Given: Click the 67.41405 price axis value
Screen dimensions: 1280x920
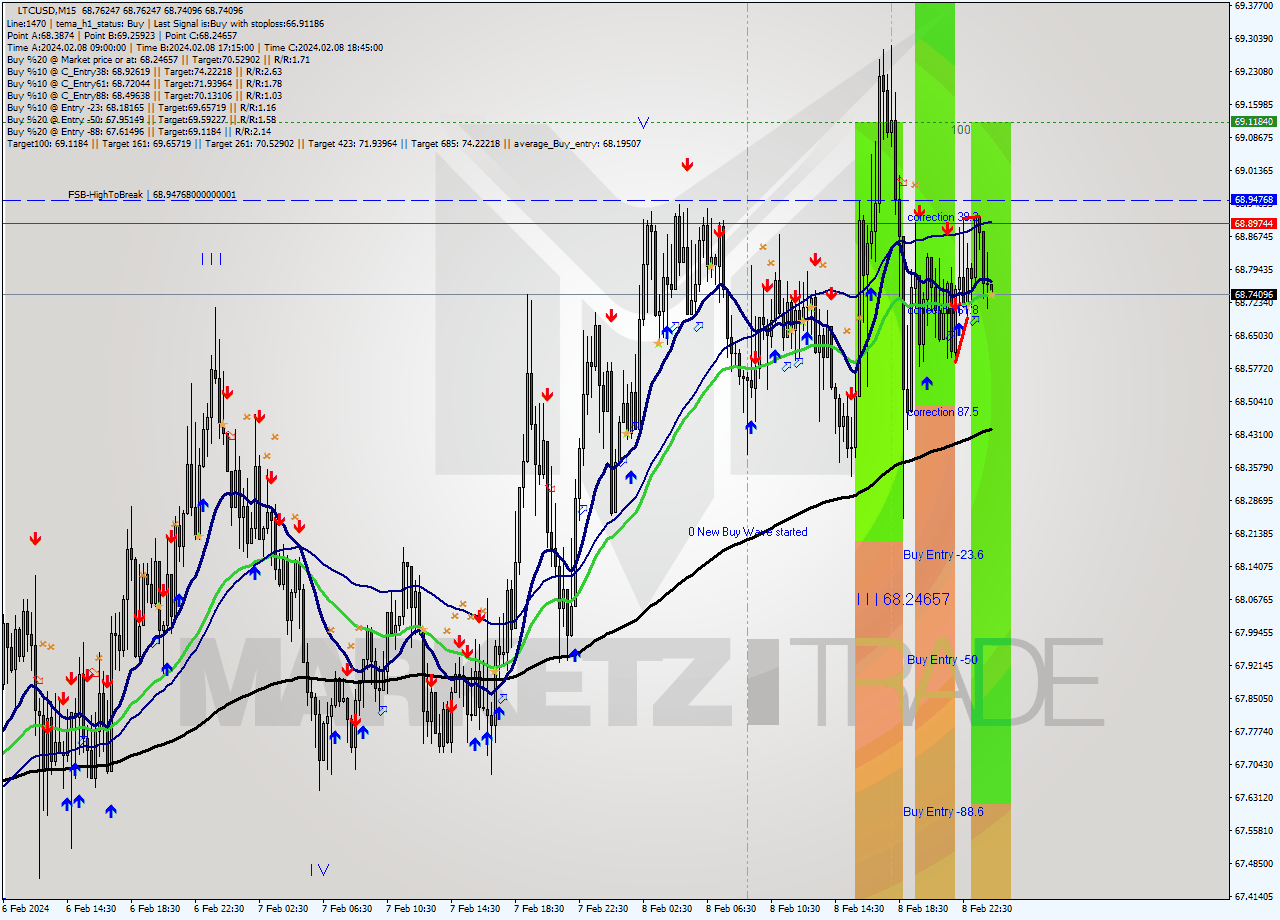Looking at the screenshot, I should [1253, 896].
